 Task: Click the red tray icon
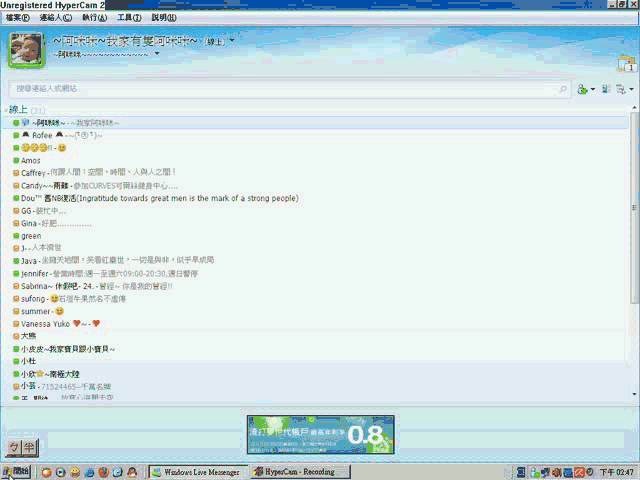(x=579, y=473)
